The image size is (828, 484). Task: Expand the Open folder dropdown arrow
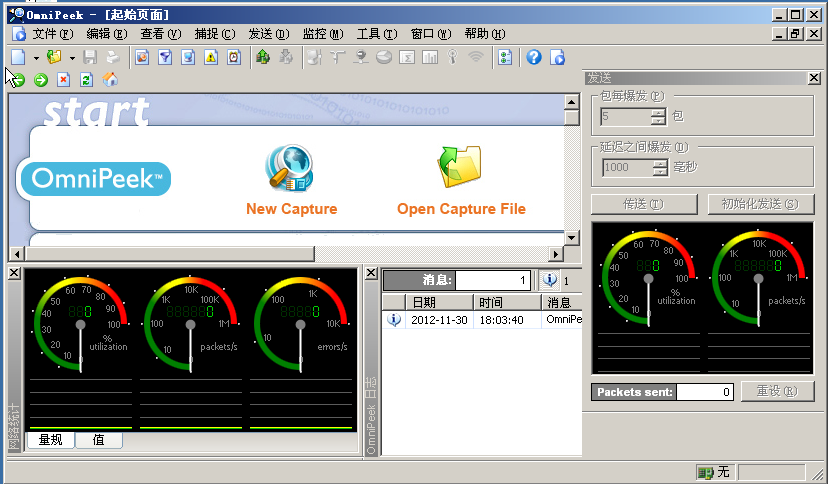click(x=72, y=58)
